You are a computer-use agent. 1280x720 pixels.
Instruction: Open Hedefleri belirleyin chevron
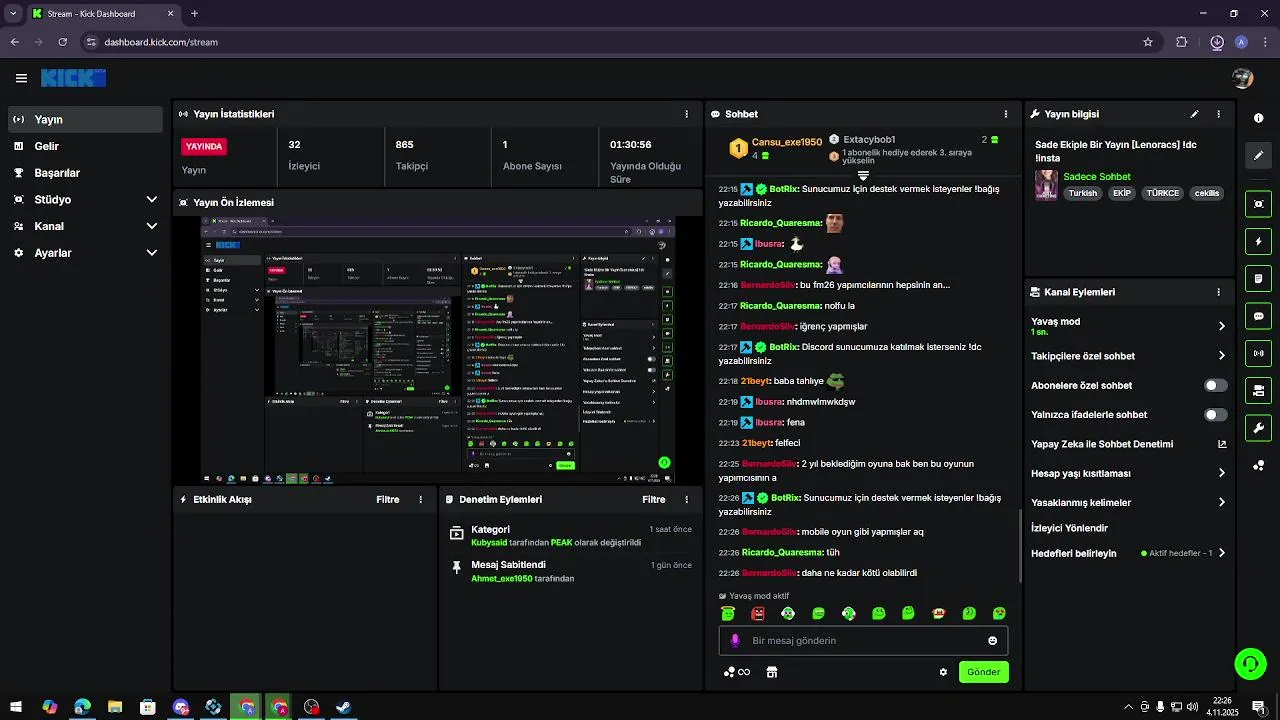pos(1221,553)
